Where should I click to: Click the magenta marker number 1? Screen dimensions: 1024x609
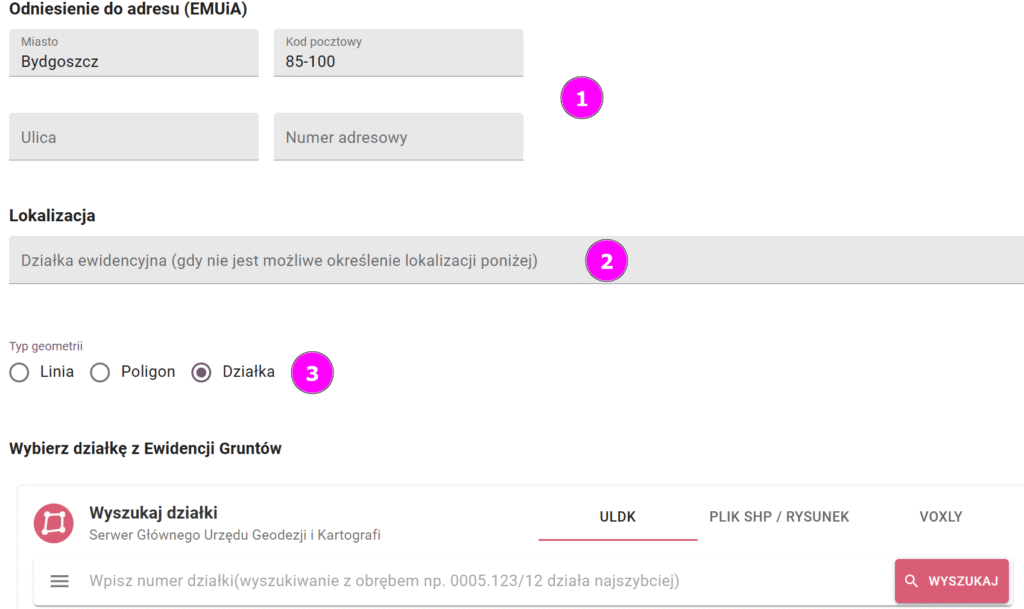tap(581, 98)
